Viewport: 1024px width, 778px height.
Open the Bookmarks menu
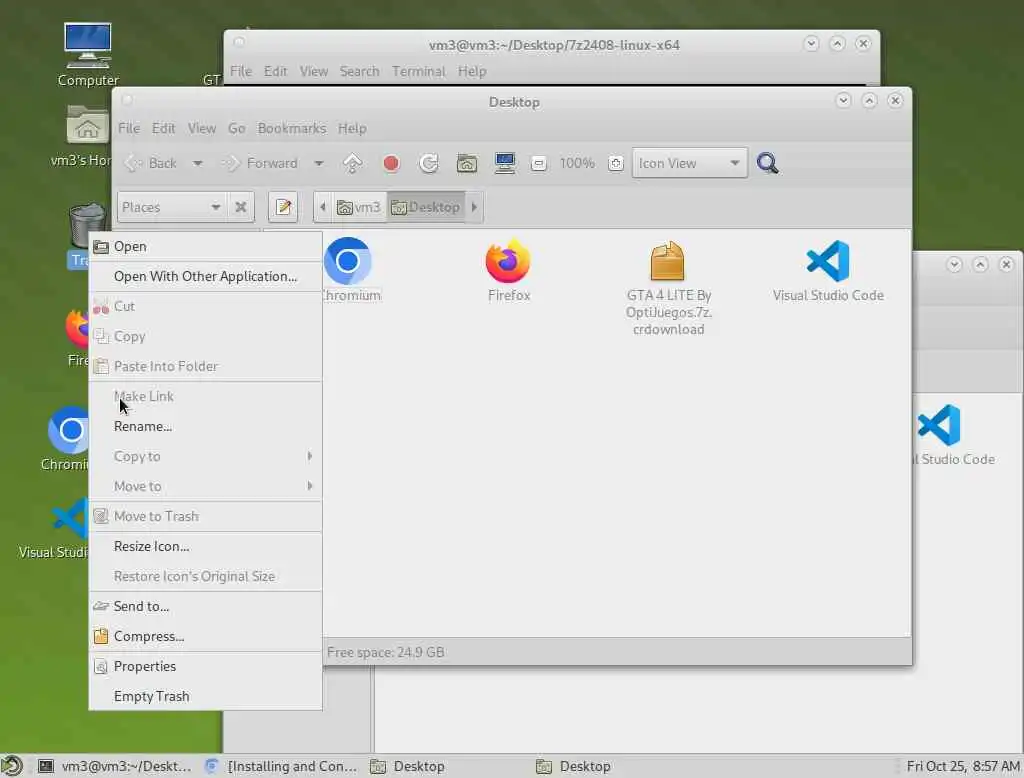(x=291, y=129)
